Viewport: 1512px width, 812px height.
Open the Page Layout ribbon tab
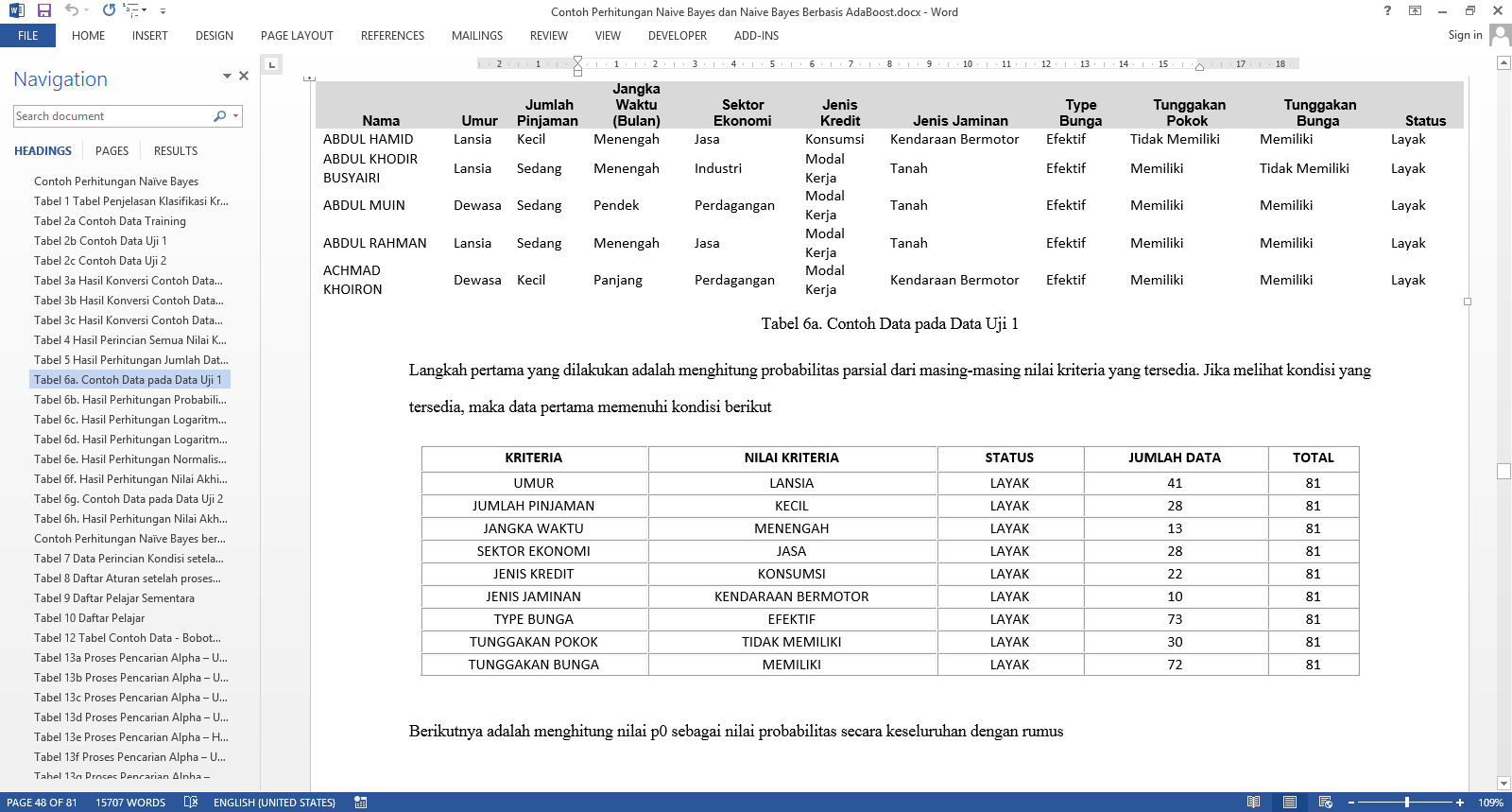click(297, 36)
